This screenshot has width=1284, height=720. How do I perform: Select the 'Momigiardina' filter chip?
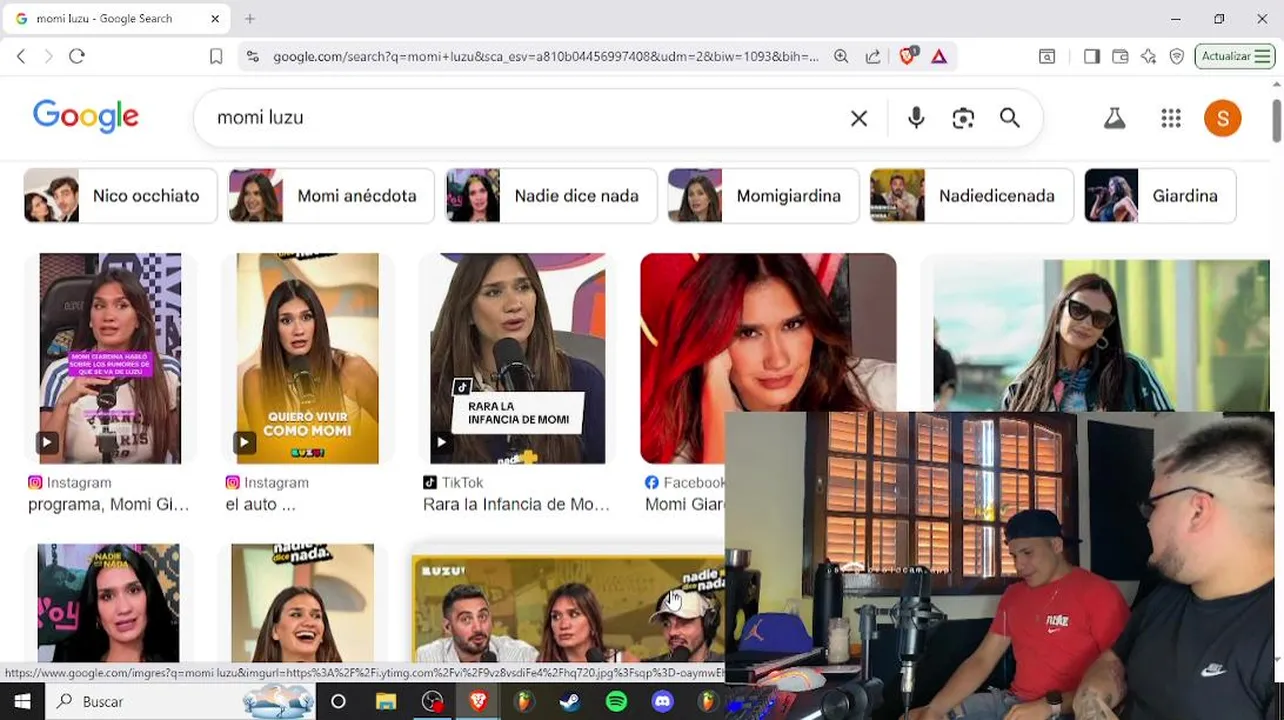click(763, 196)
